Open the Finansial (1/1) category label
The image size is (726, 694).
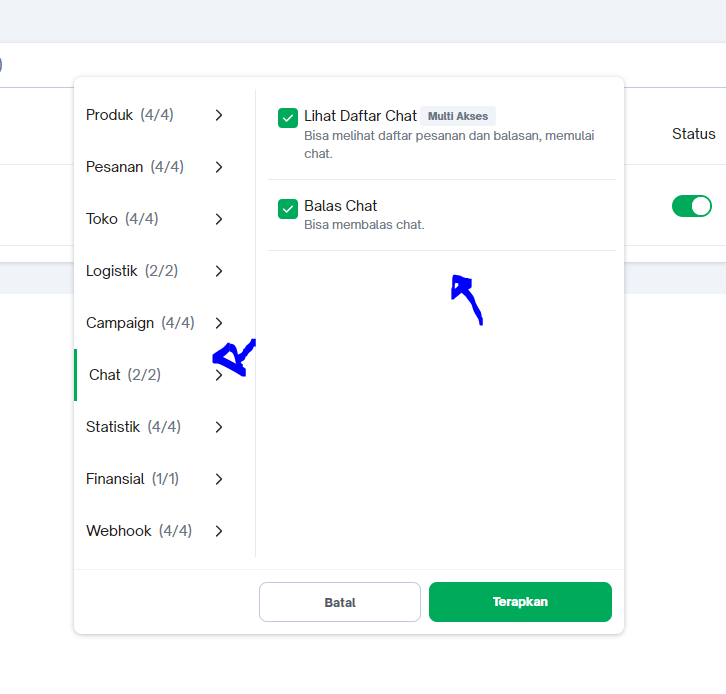(x=132, y=479)
